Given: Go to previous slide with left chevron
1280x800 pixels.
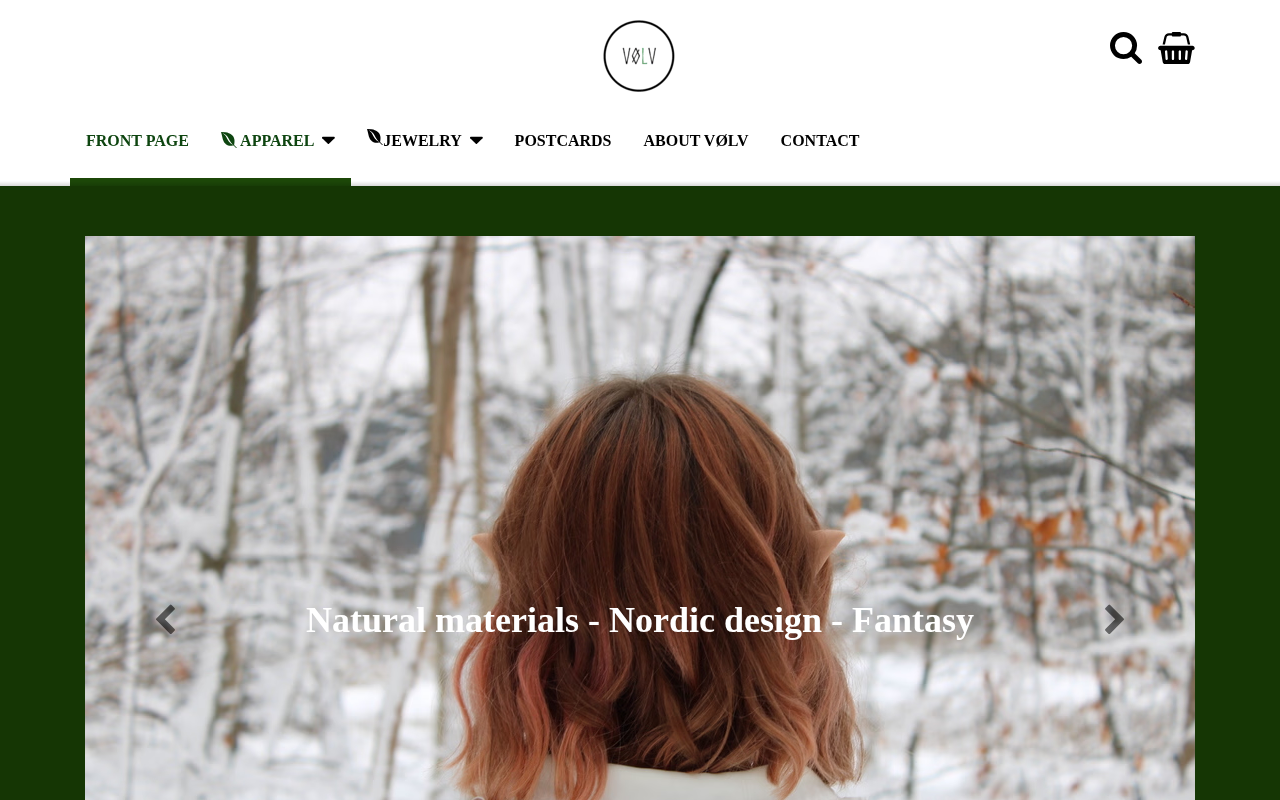Looking at the screenshot, I should pyautogui.click(x=166, y=620).
